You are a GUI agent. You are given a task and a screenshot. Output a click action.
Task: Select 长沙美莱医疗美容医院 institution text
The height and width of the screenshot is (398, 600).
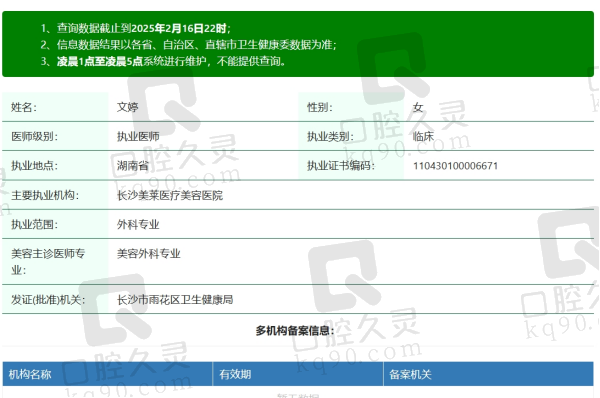coord(170,195)
